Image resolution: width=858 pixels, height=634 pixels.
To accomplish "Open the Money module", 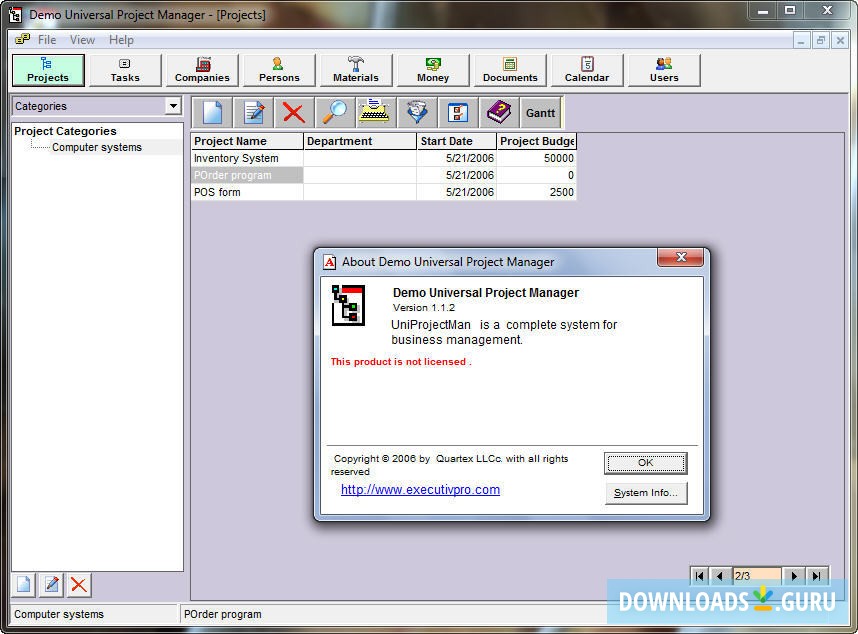I will (433, 70).
